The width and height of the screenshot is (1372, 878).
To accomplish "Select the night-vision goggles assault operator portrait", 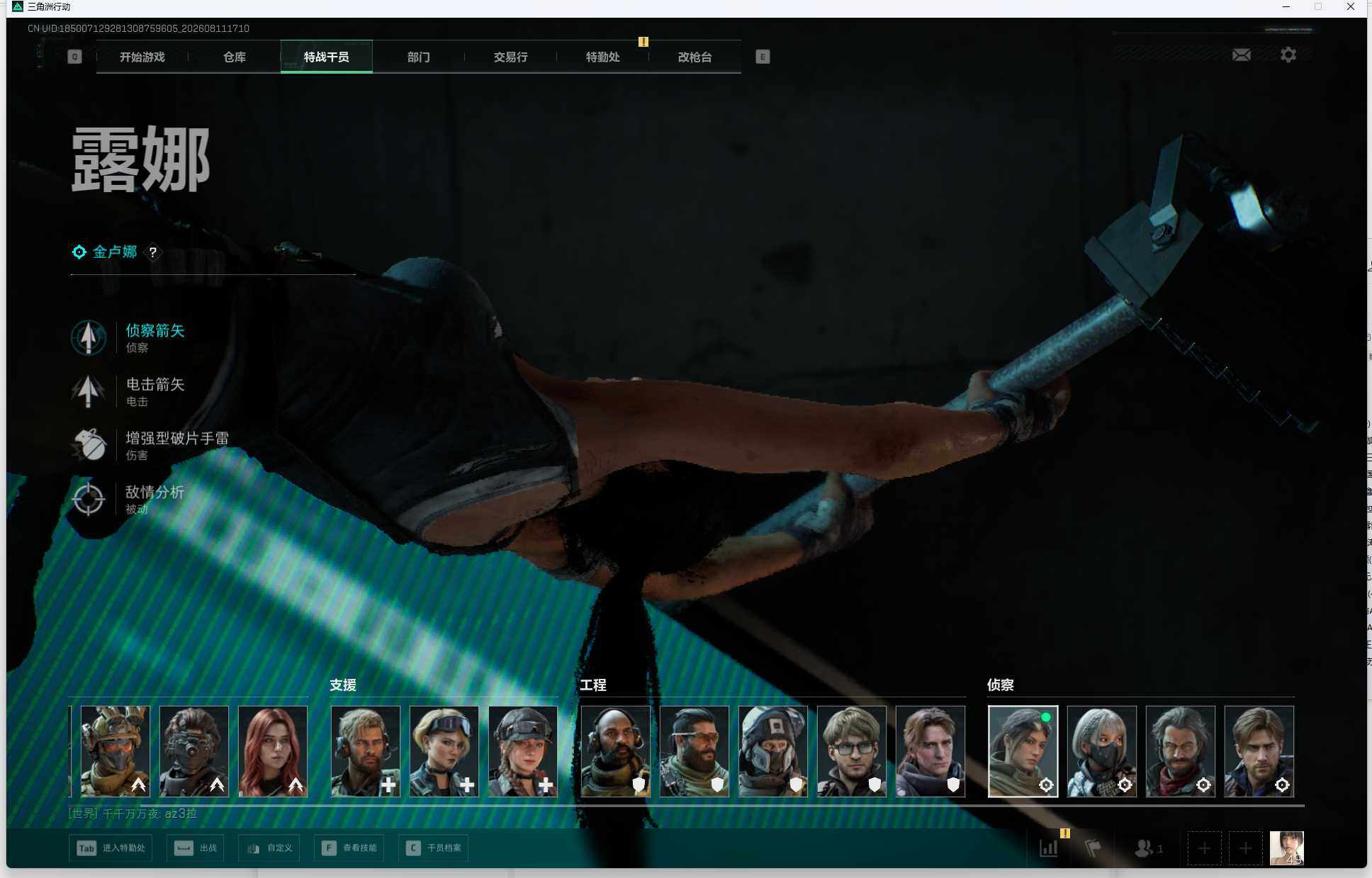I will pos(193,751).
